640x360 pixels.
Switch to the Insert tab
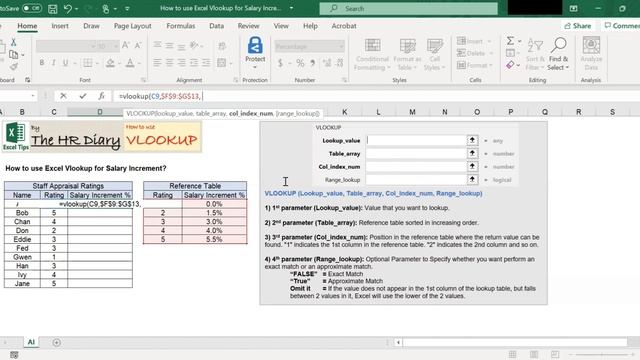tap(60, 26)
